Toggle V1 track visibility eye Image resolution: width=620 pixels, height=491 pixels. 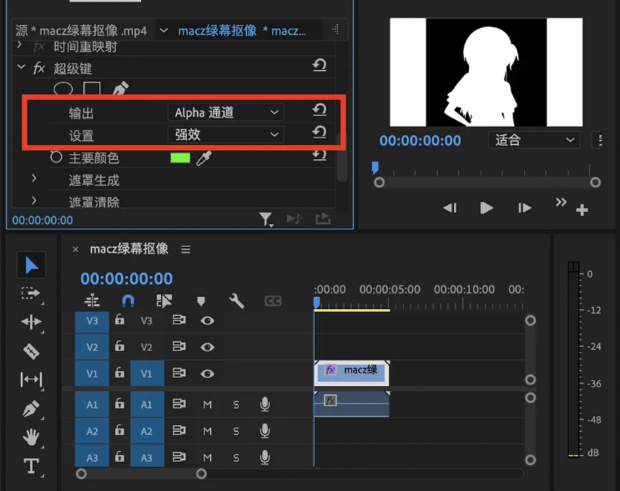point(207,374)
